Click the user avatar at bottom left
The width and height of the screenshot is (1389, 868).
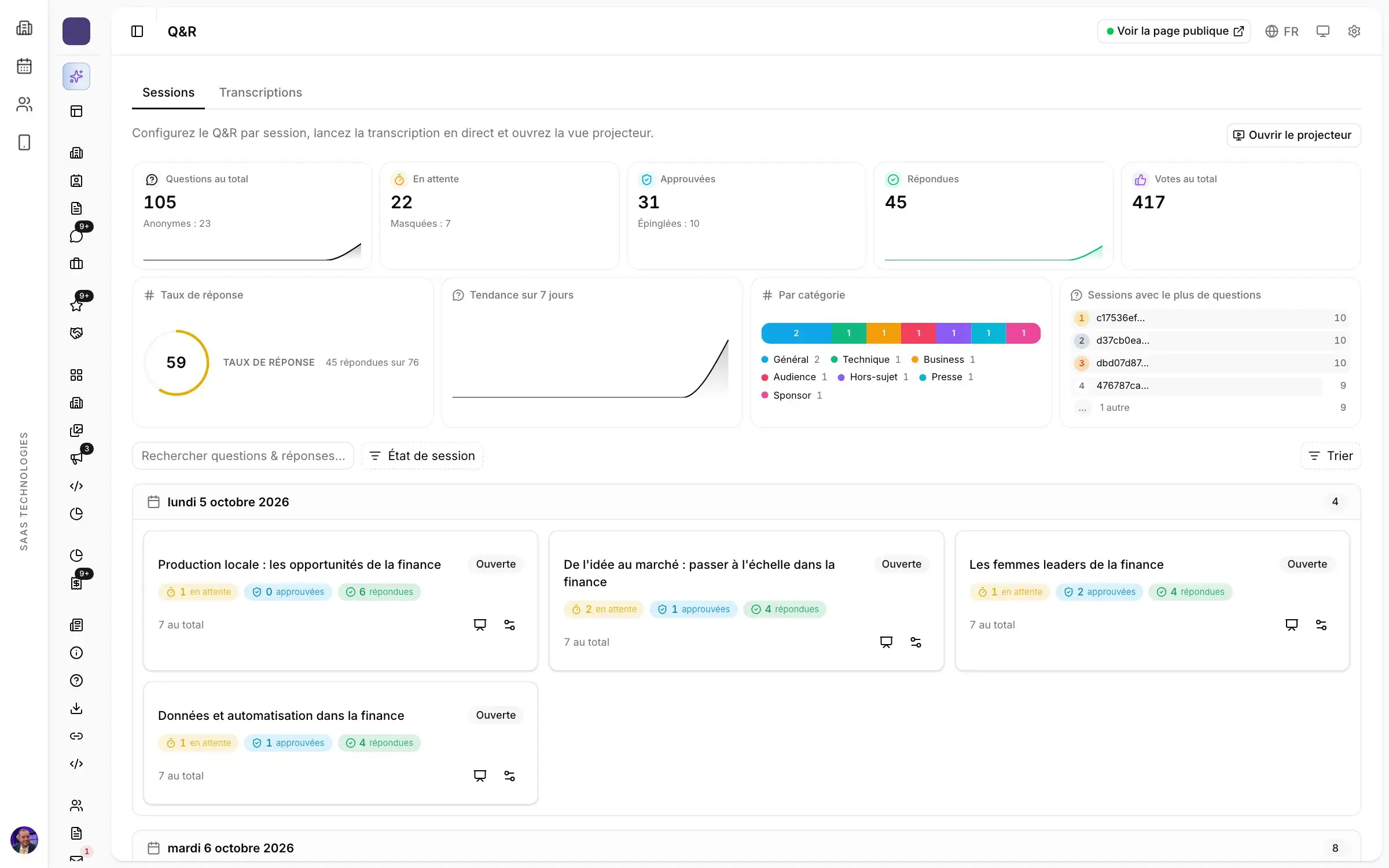[24, 840]
